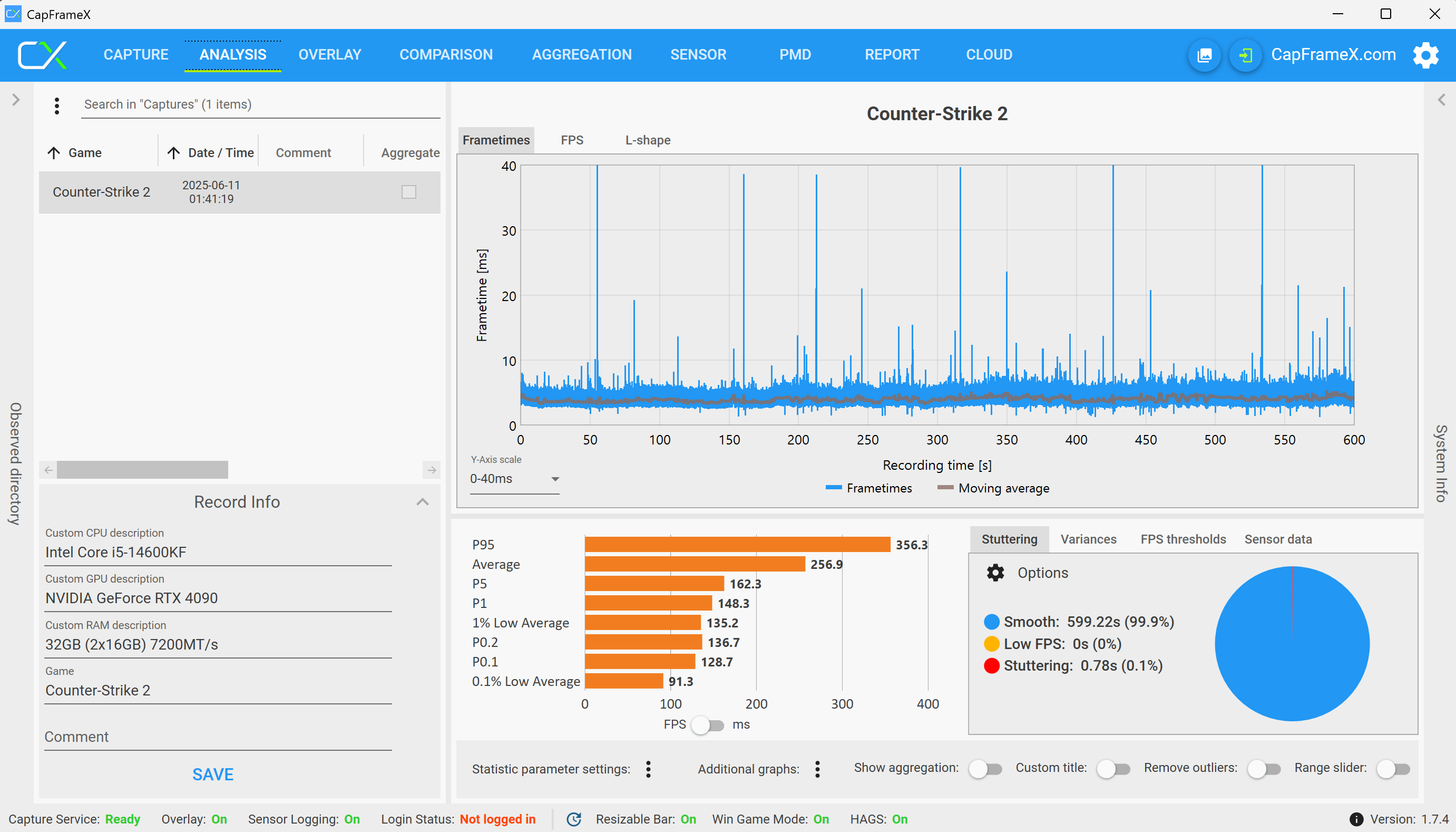The image size is (1456, 832).
Task: Edit the Custom CPU description field
Action: coord(218,552)
